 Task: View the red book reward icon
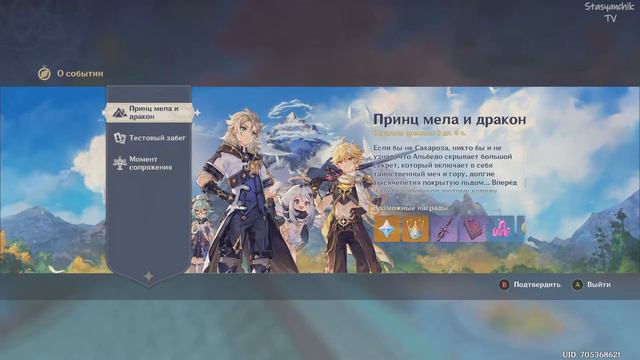point(473,229)
